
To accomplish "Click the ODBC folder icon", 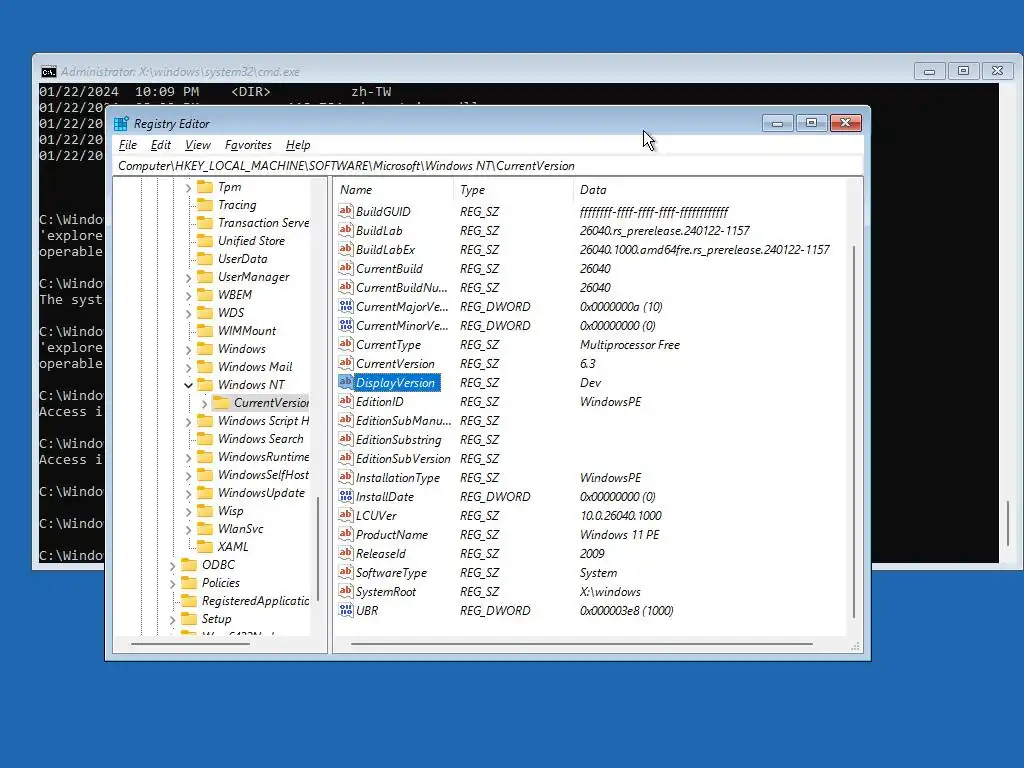I will (x=189, y=564).
